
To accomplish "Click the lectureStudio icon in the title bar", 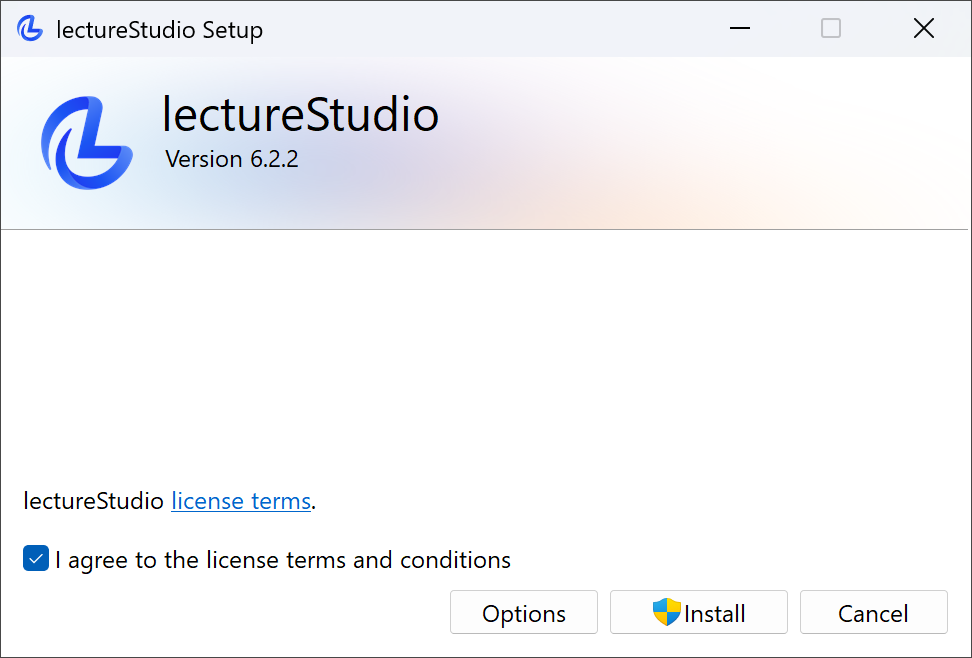I will click(30, 28).
